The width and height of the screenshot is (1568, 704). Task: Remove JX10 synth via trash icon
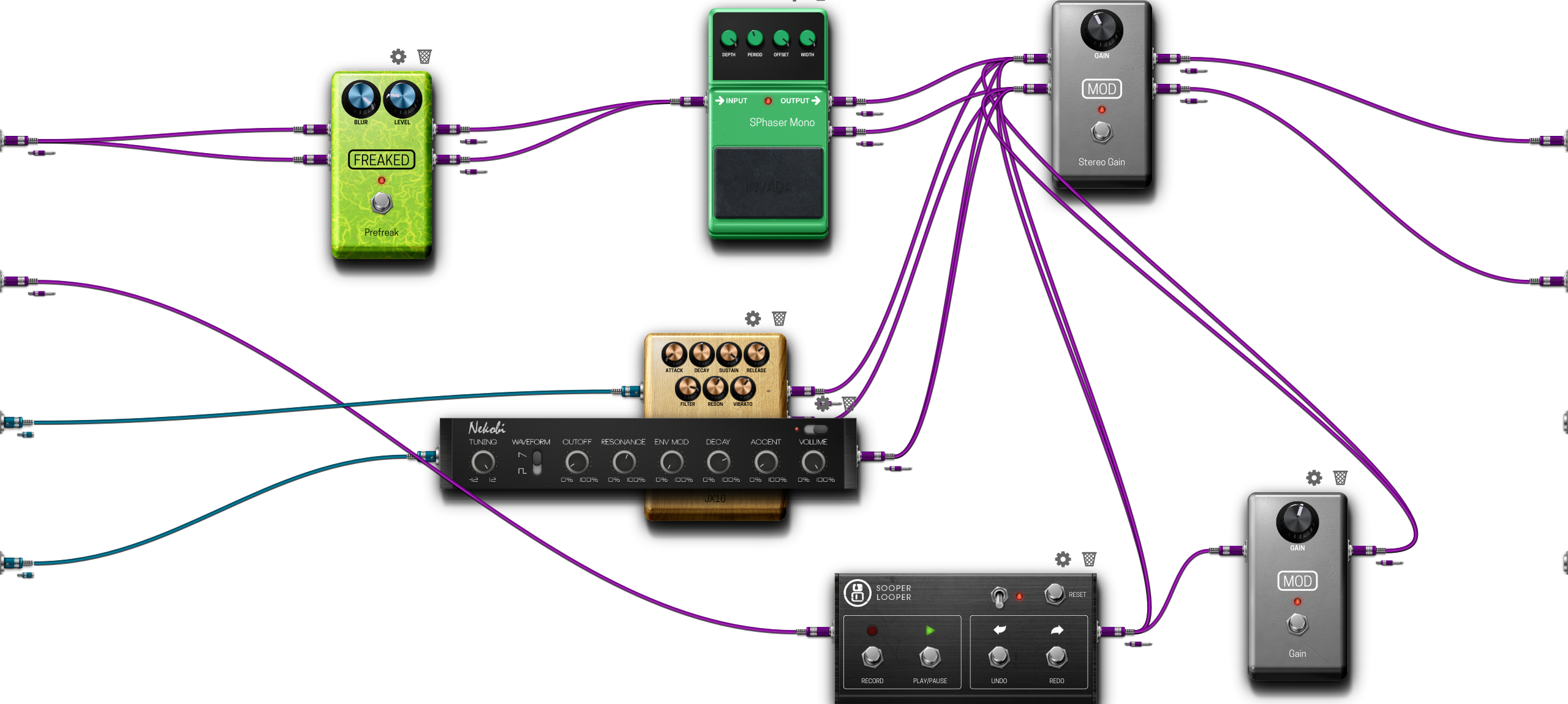coord(779,318)
